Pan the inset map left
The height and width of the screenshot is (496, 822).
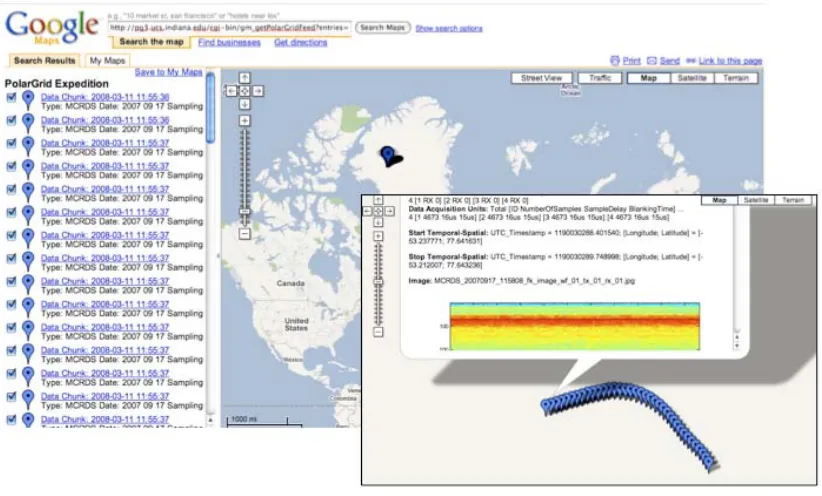367,211
